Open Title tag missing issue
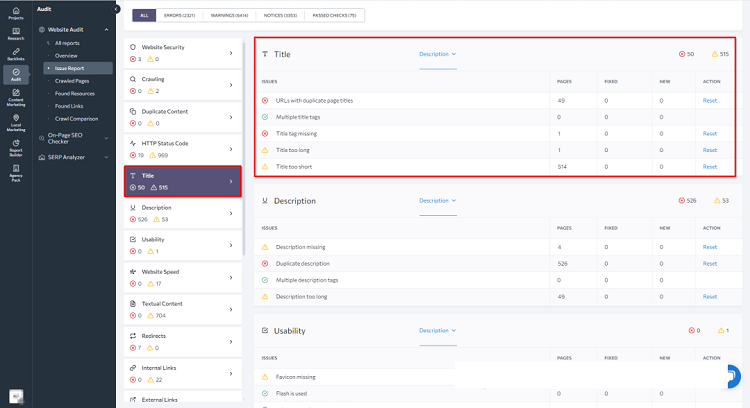This screenshot has height=408, width=750. (296, 133)
